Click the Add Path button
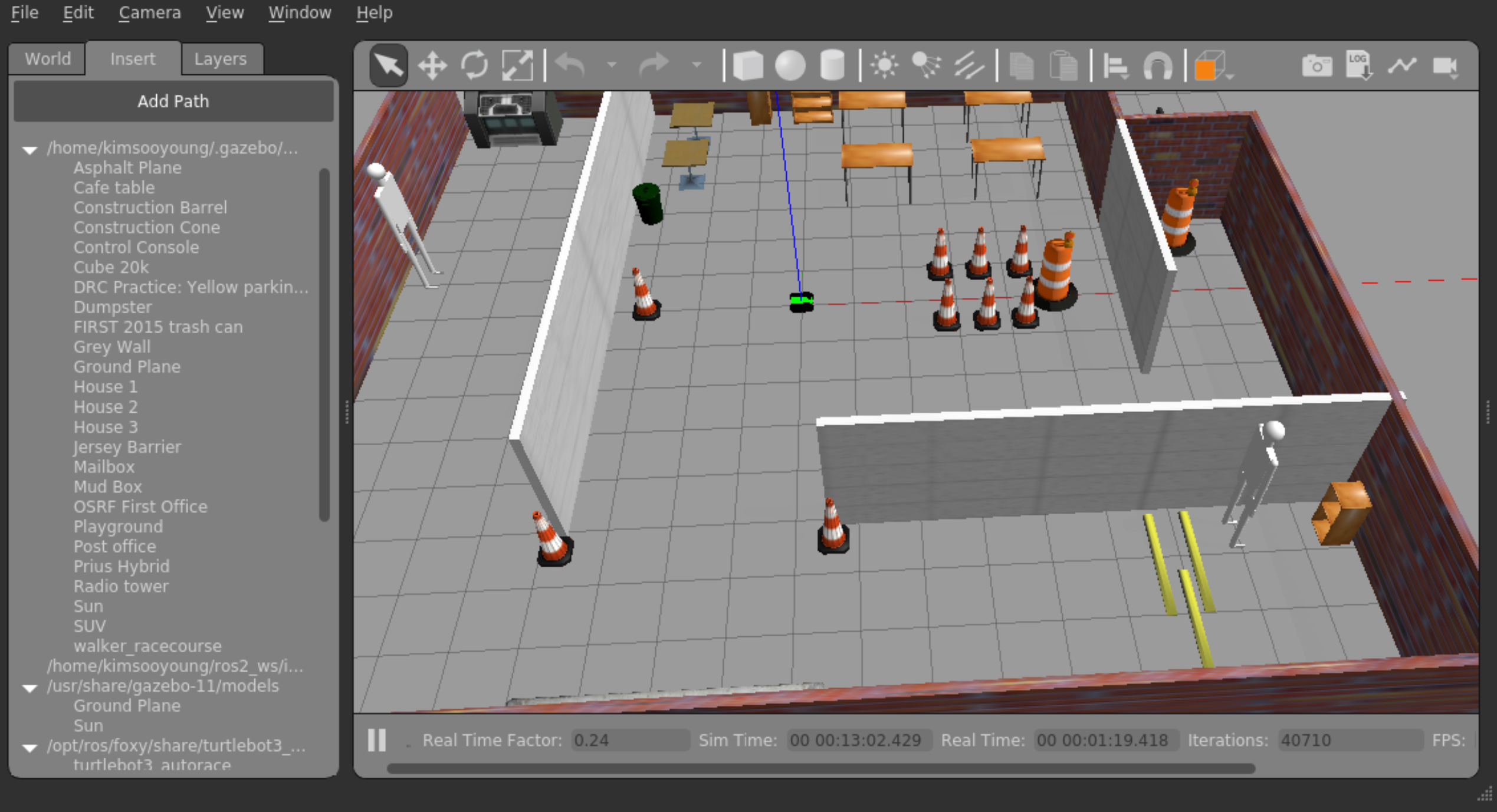1497x812 pixels. [173, 101]
